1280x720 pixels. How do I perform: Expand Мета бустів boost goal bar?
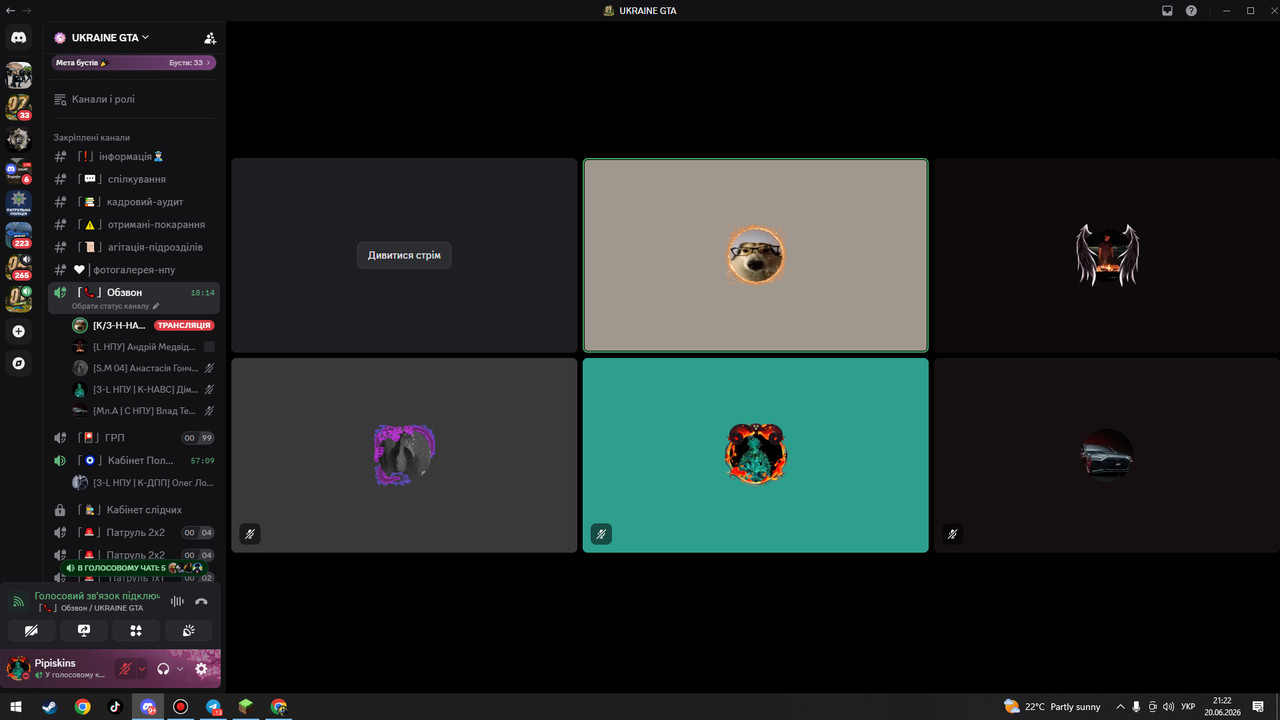[x=134, y=63]
